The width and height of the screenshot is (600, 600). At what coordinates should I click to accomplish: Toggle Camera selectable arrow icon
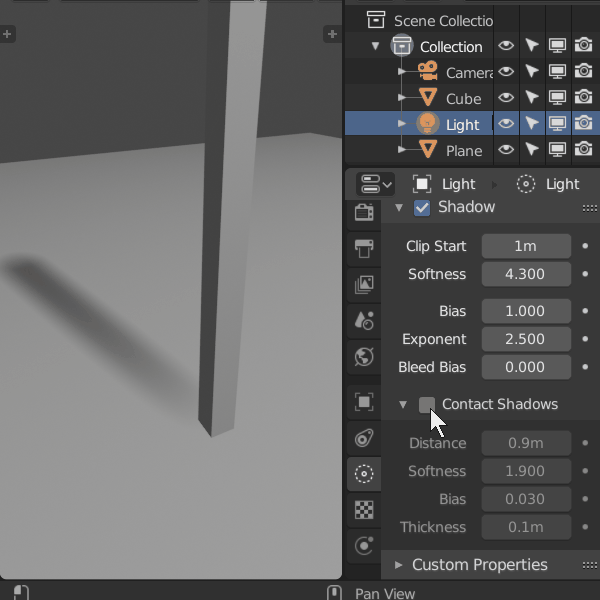click(532, 71)
